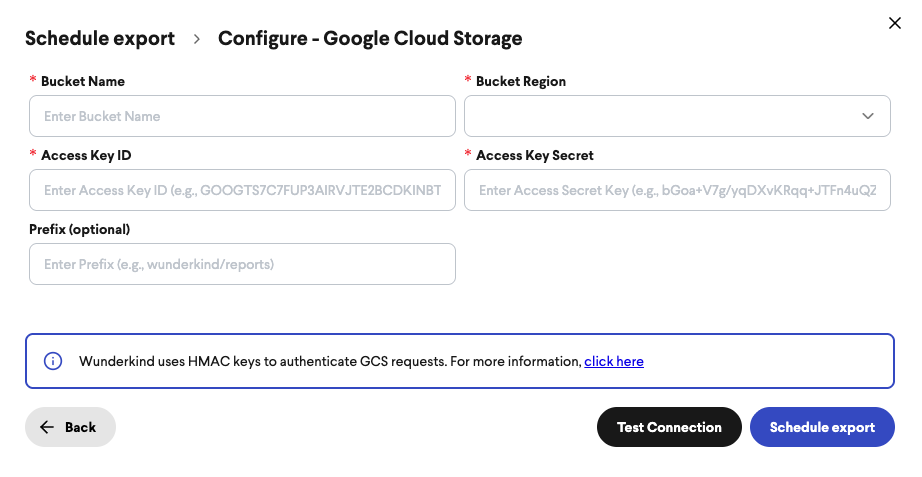The width and height of the screenshot is (922, 477).
Task: Focus the Bucket Name input field
Action: (242, 116)
